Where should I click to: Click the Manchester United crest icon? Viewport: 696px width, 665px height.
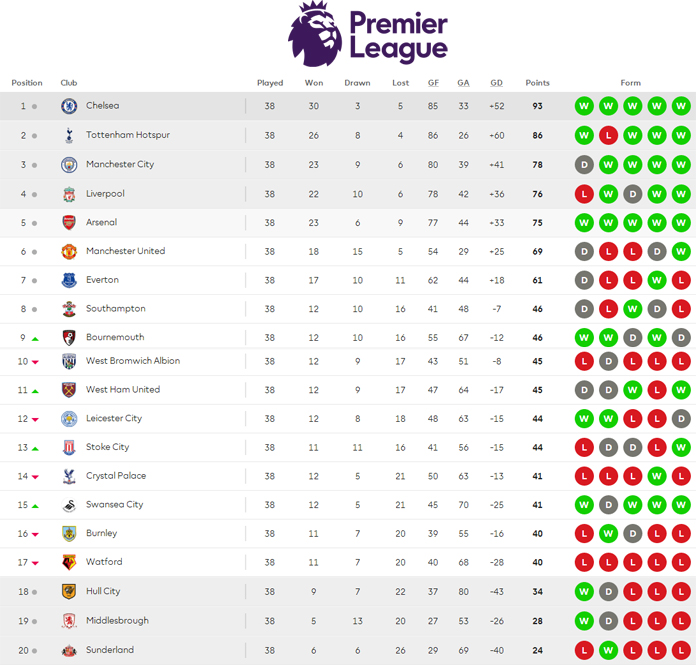click(x=69, y=251)
